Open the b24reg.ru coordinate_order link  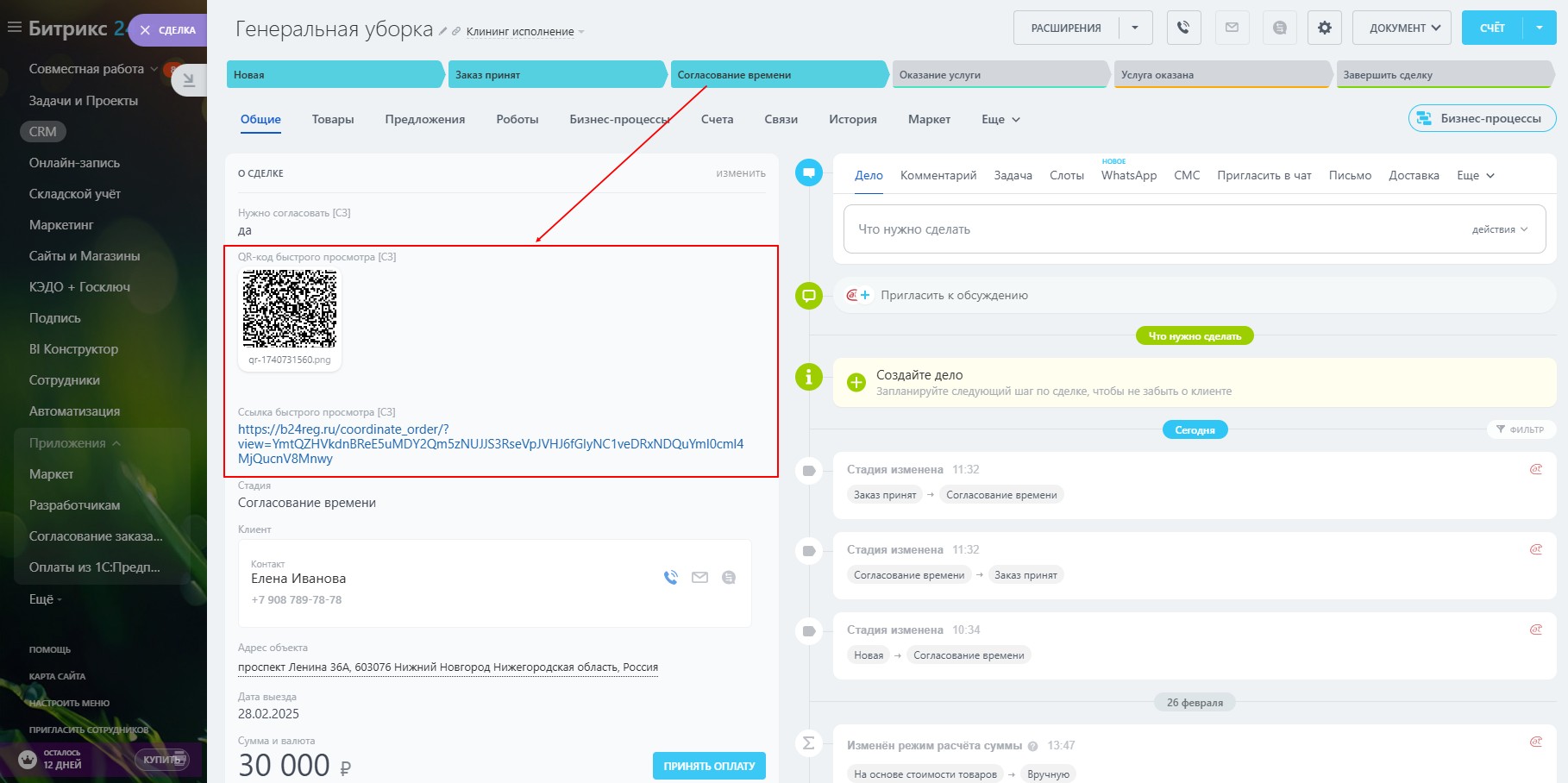click(x=491, y=444)
